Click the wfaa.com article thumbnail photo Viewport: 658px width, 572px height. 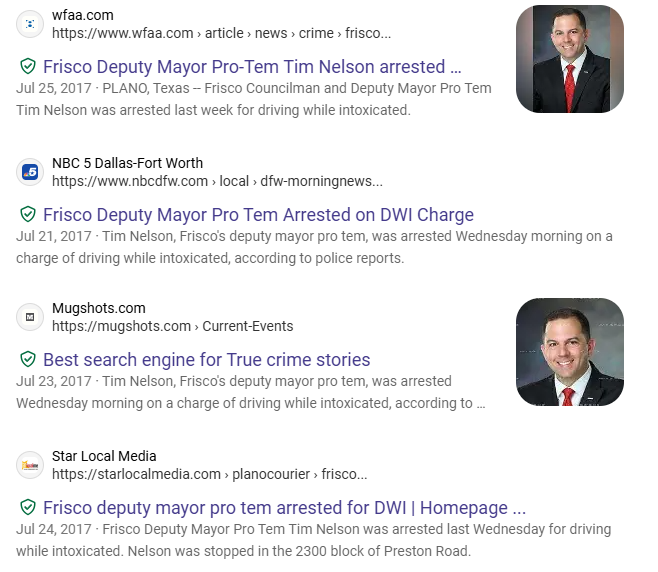click(x=569, y=58)
